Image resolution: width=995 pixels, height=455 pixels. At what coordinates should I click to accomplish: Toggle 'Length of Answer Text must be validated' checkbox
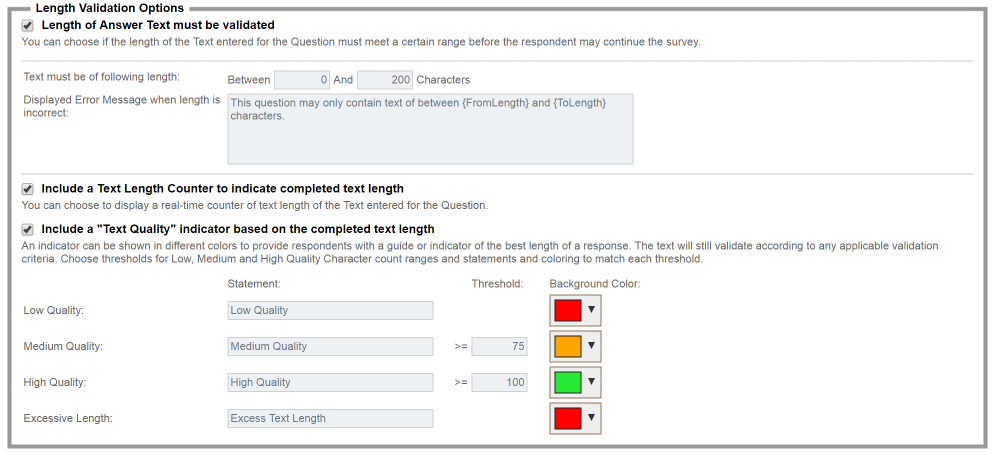28,25
